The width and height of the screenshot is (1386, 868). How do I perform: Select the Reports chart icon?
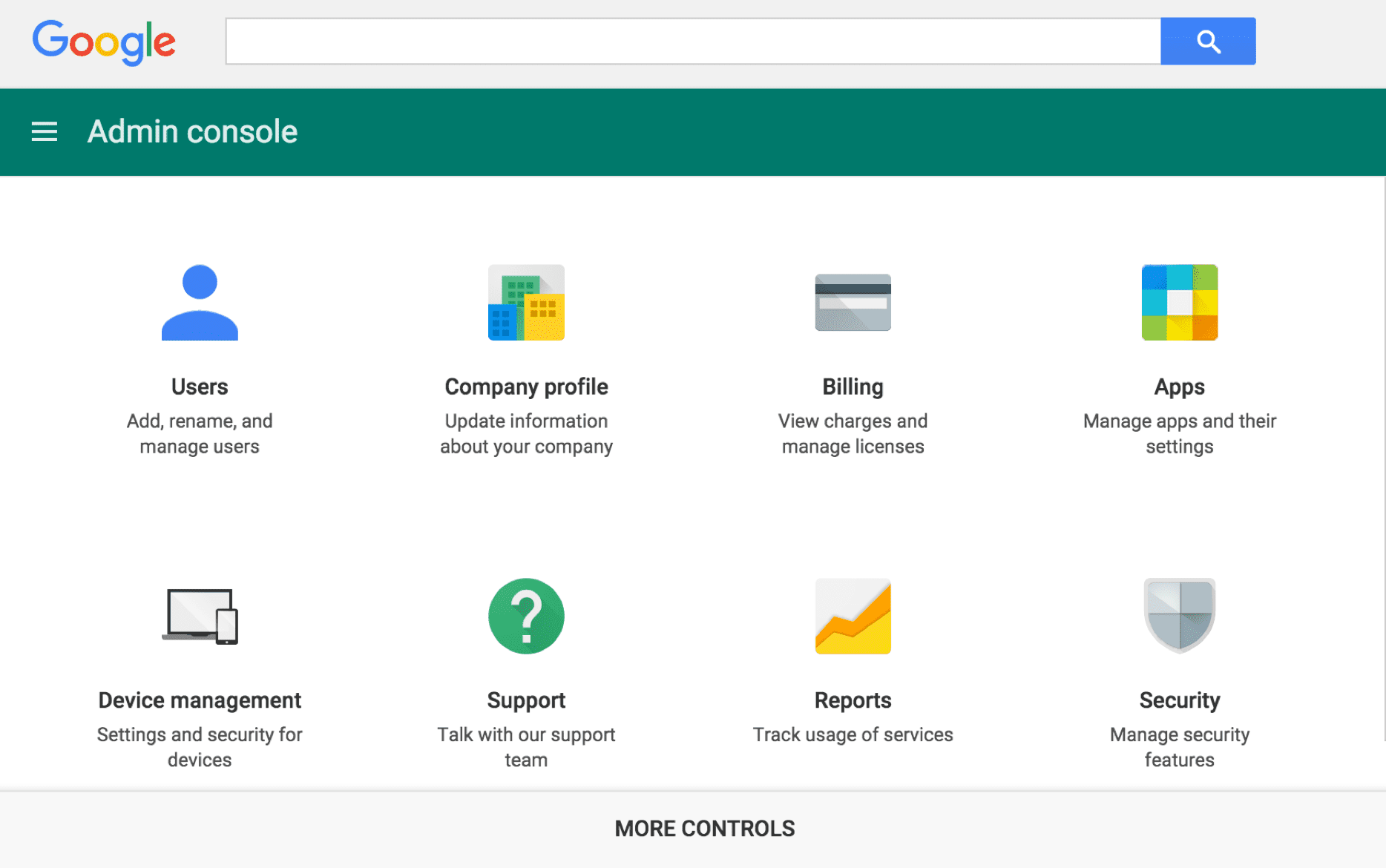(853, 617)
